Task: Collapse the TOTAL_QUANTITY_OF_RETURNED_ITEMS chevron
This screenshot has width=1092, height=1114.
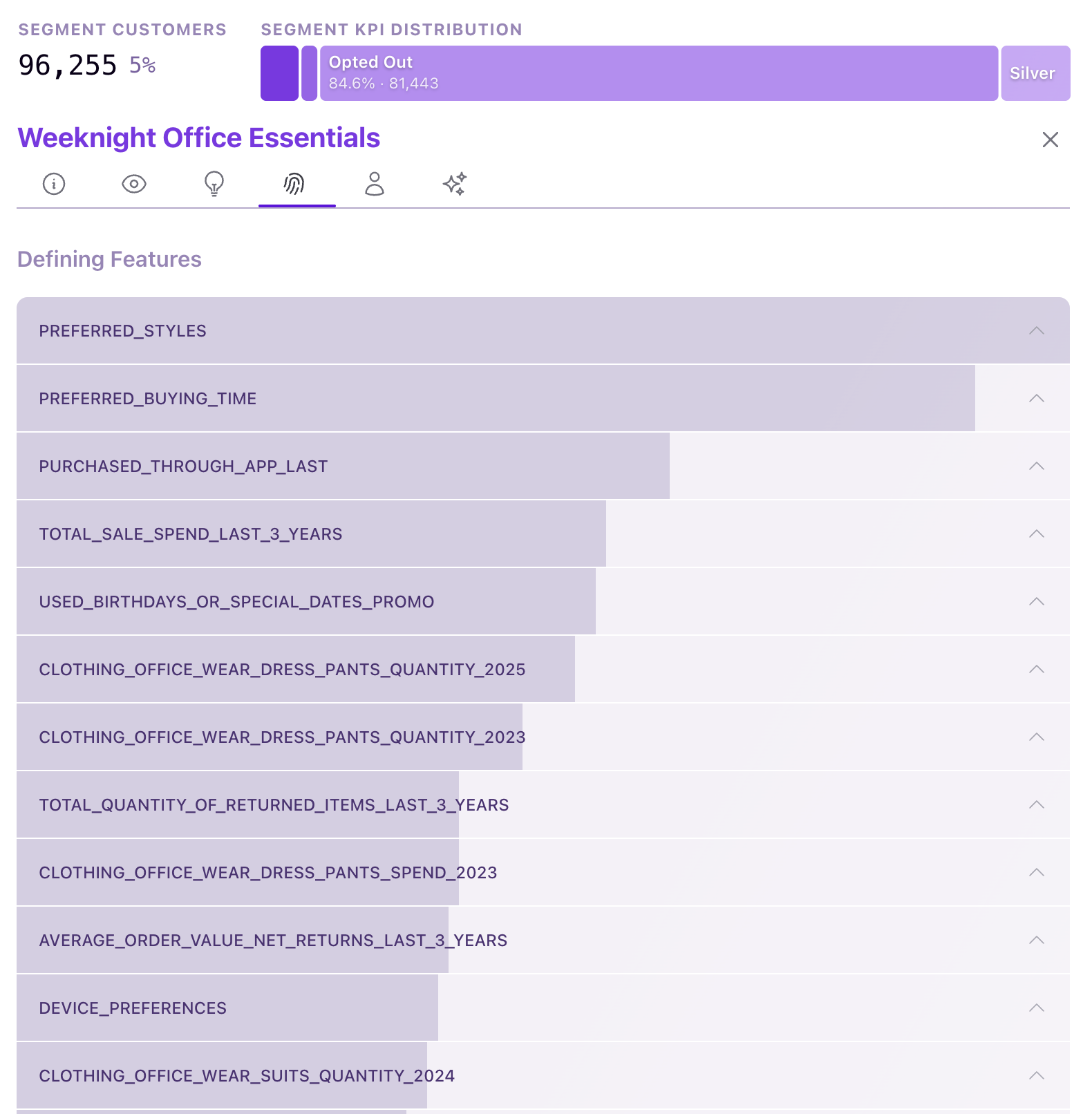Action: 1037,804
